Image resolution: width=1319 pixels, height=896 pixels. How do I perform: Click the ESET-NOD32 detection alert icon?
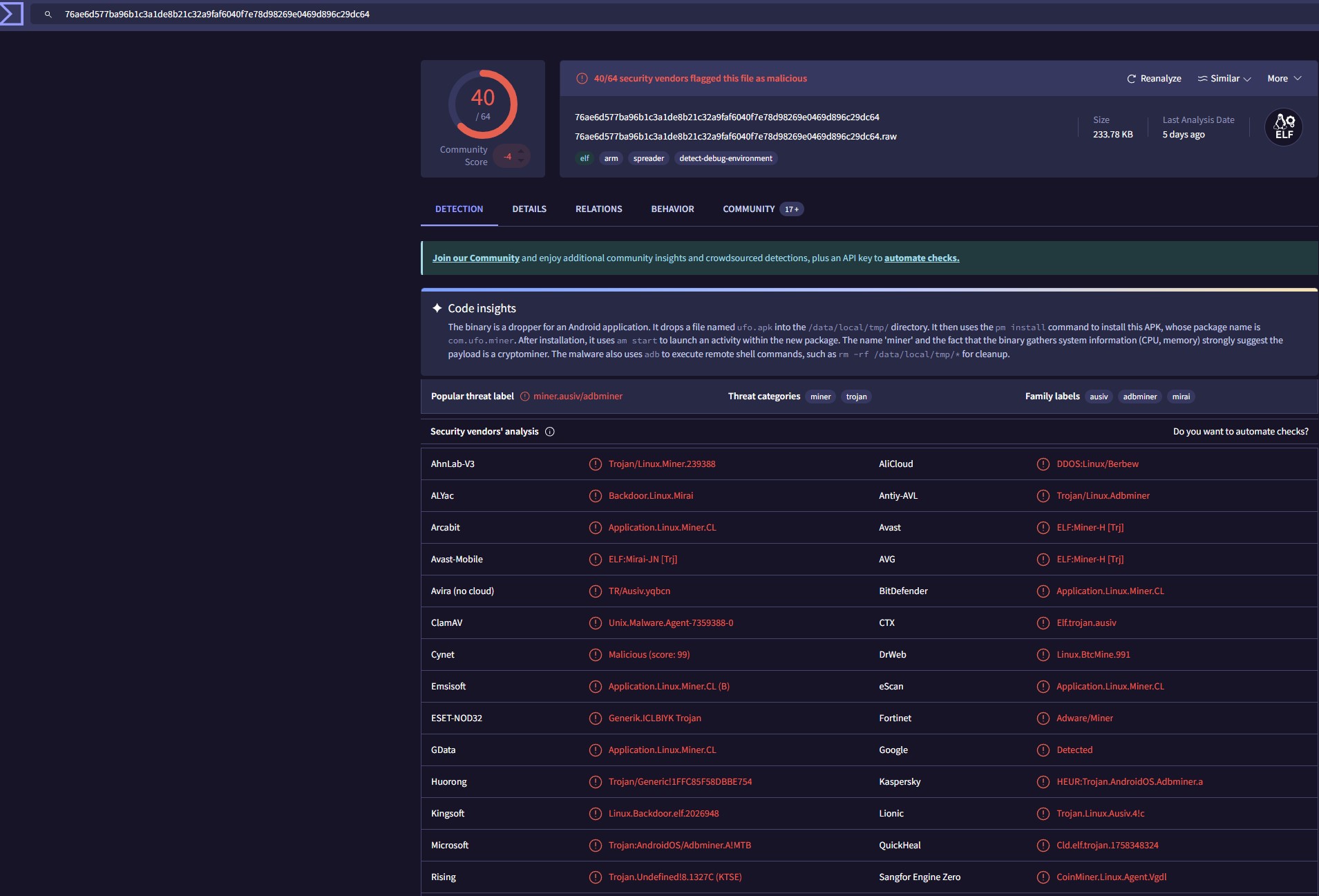[595, 718]
